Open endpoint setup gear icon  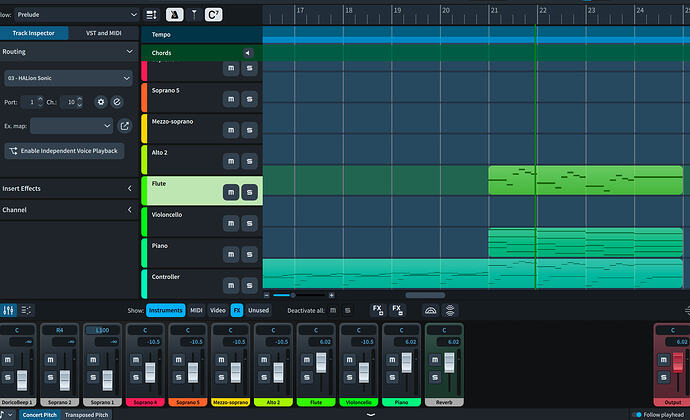[x=100, y=102]
